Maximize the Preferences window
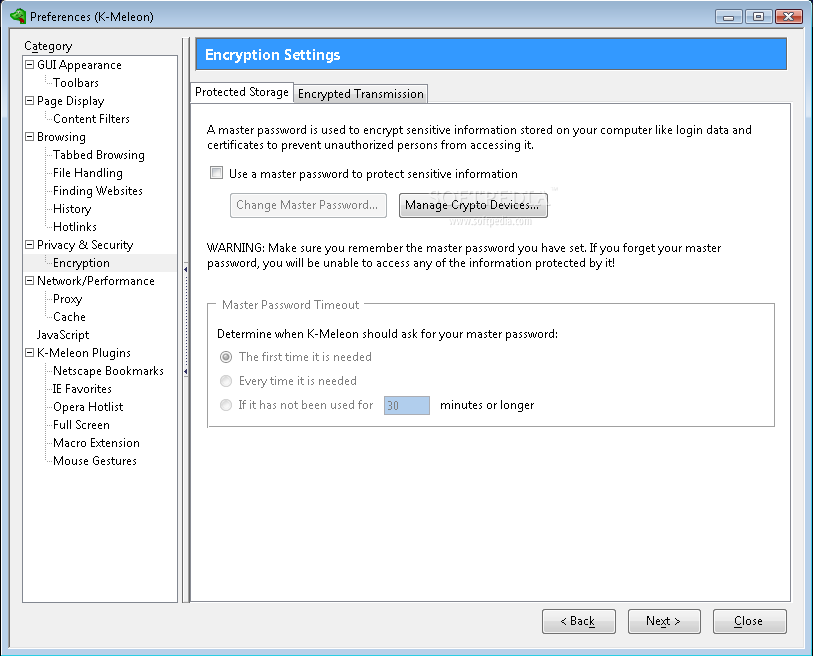 point(758,17)
